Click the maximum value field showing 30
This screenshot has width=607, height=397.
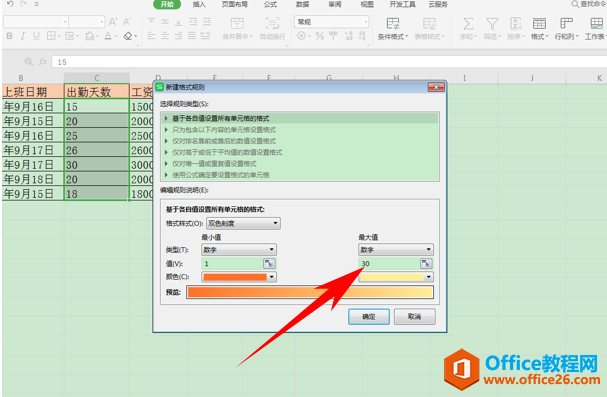389,264
